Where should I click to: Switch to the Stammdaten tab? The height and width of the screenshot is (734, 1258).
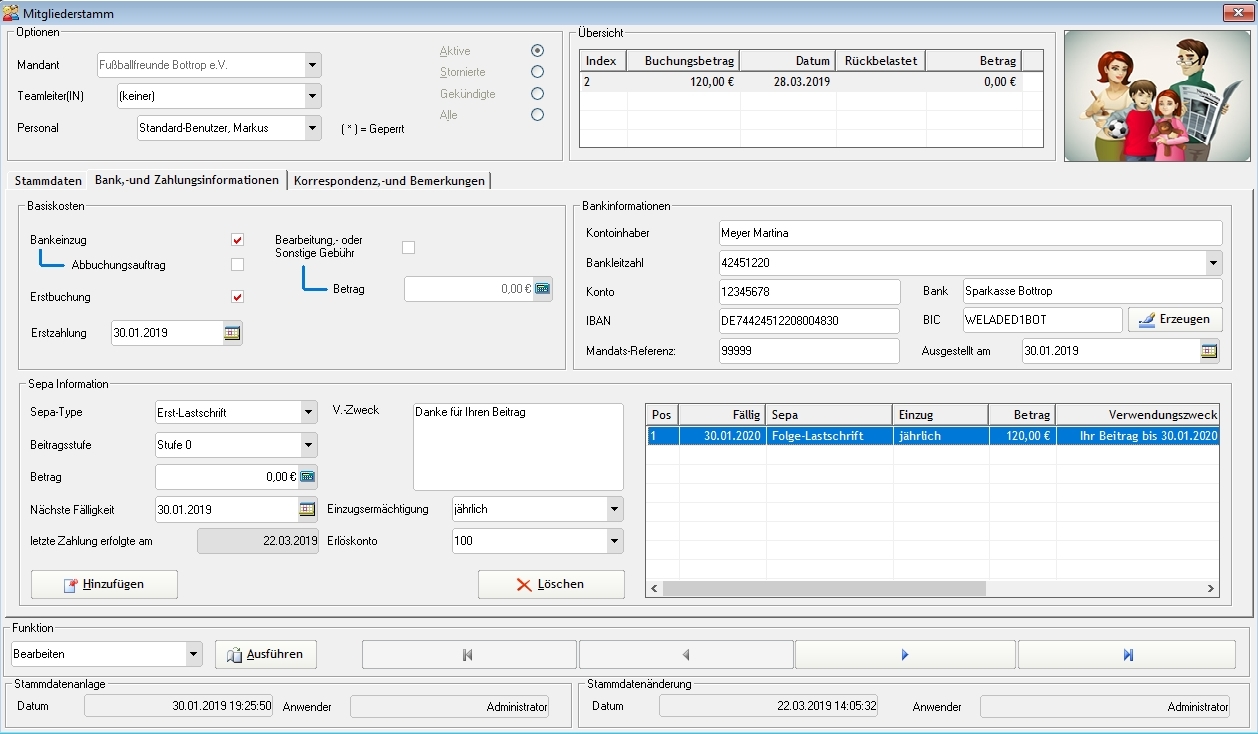point(48,181)
